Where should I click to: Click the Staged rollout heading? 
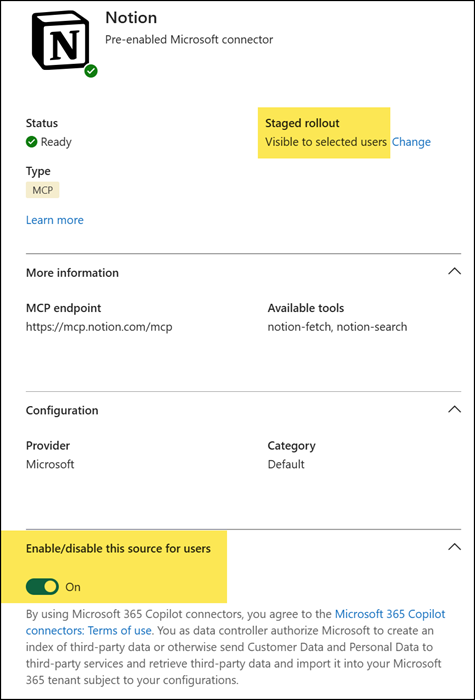[302, 123]
